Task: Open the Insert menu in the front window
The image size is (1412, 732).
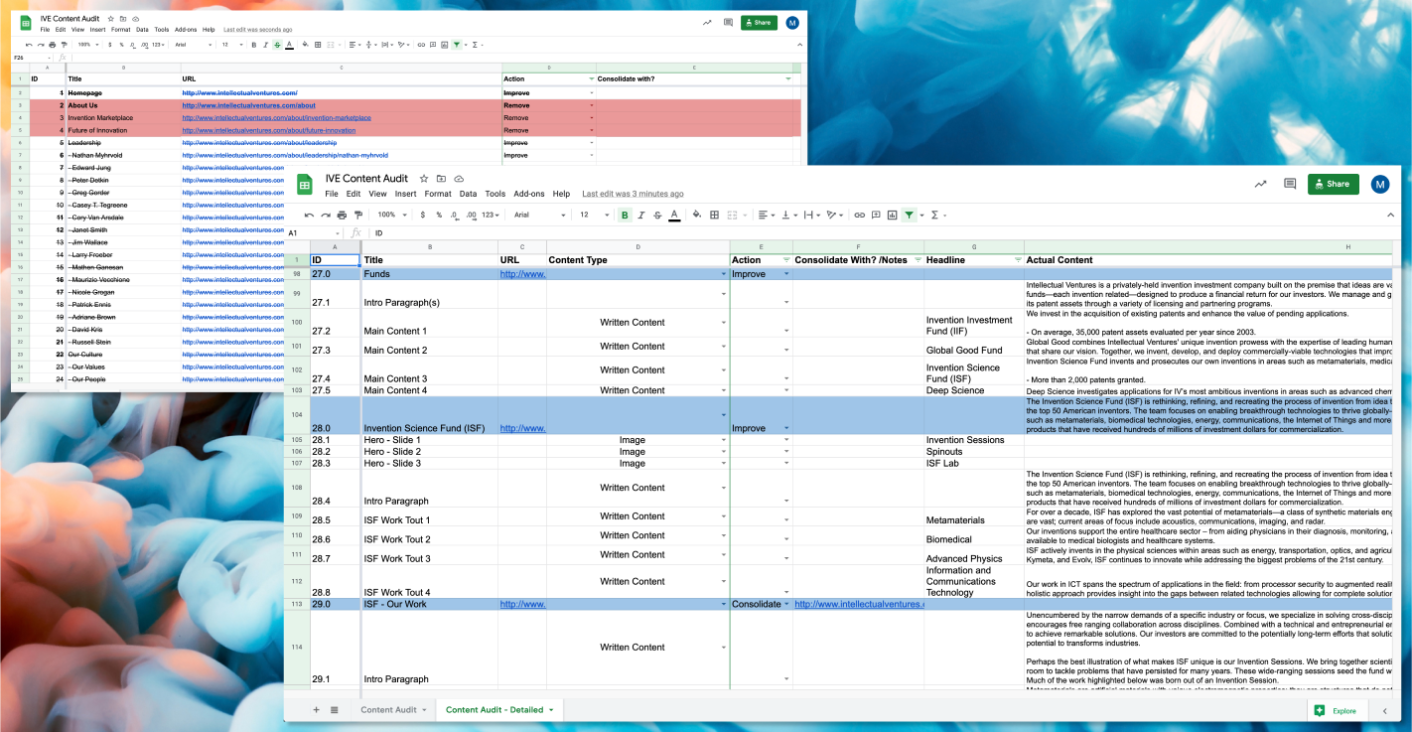Action: click(405, 194)
